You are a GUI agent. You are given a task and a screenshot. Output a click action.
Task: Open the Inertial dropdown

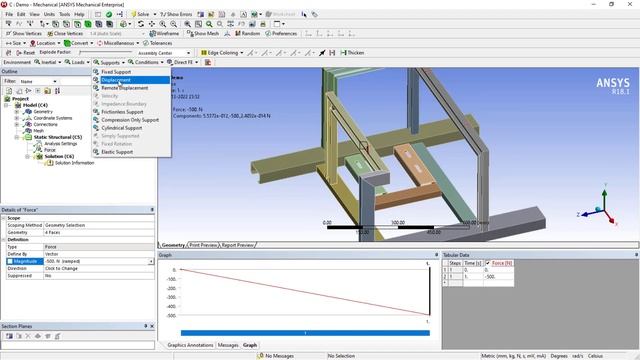pos(48,62)
